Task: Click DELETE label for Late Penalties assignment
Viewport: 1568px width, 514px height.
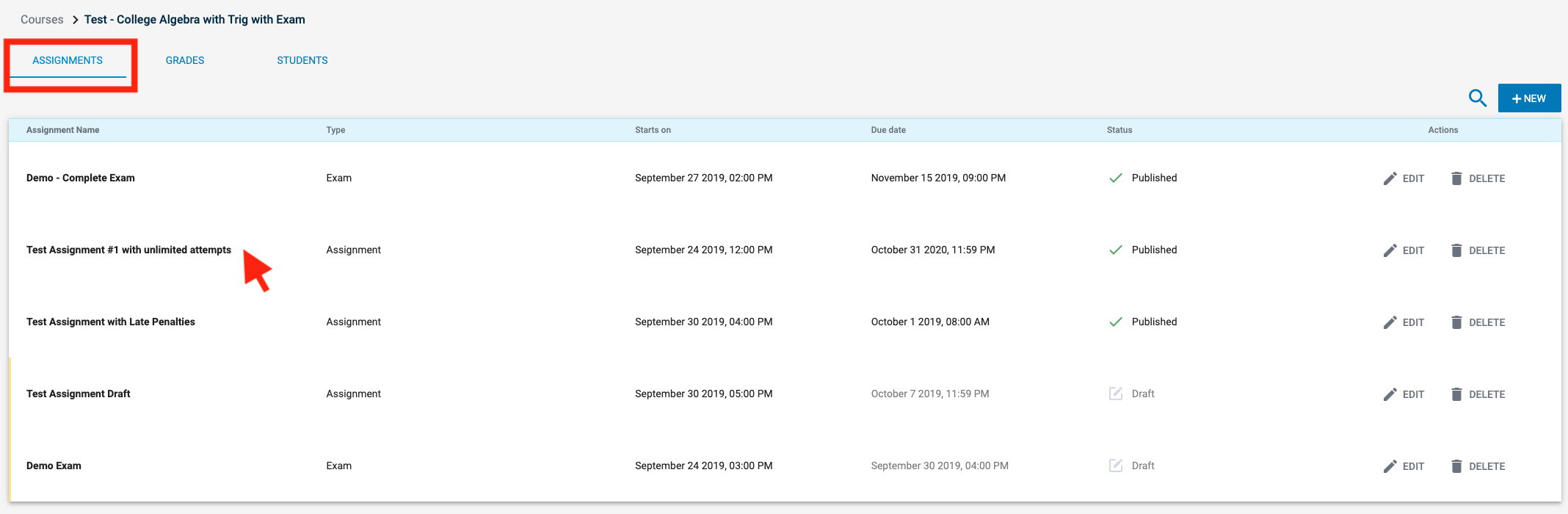Action: (1487, 322)
